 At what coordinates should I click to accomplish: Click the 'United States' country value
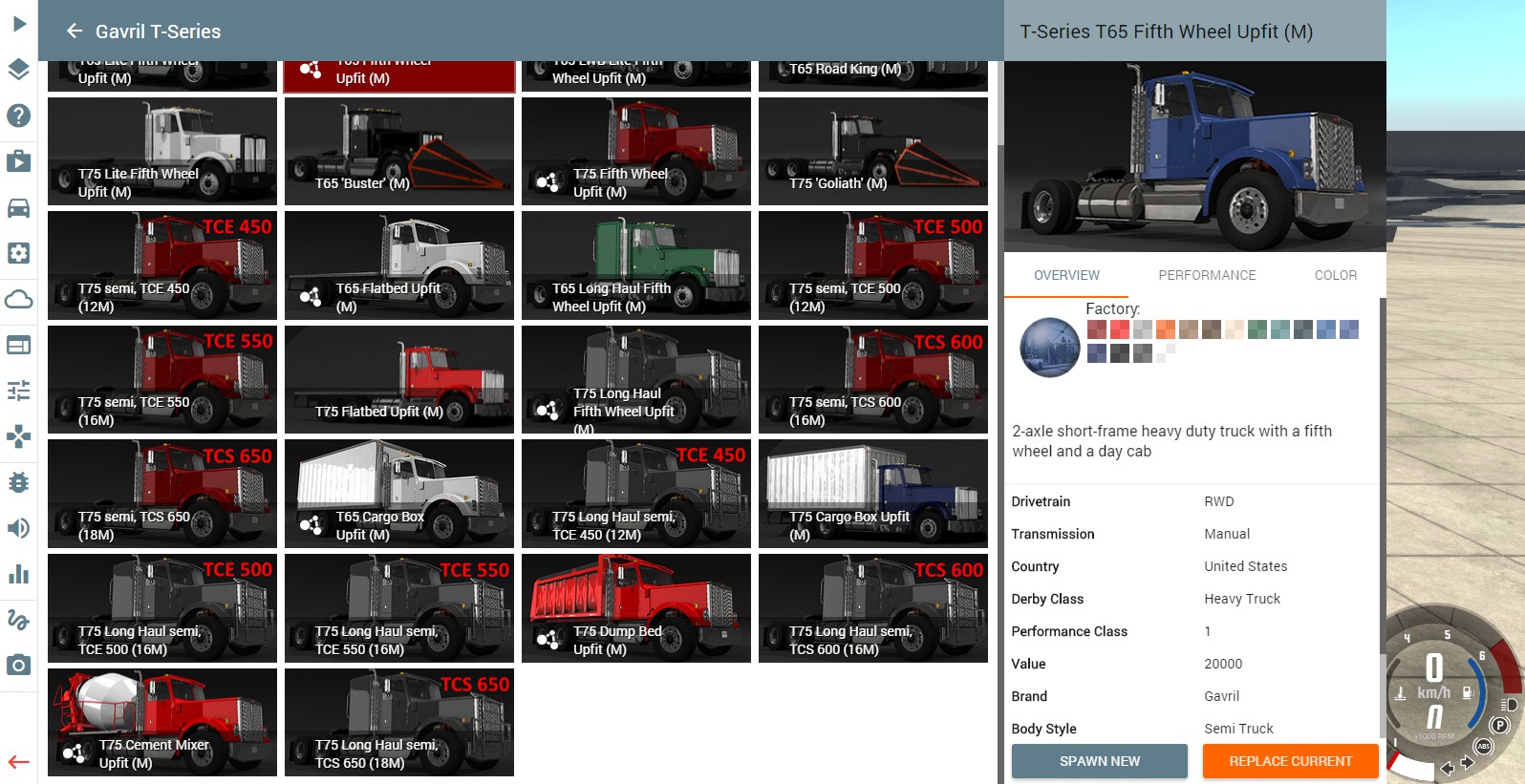coord(1245,566)
